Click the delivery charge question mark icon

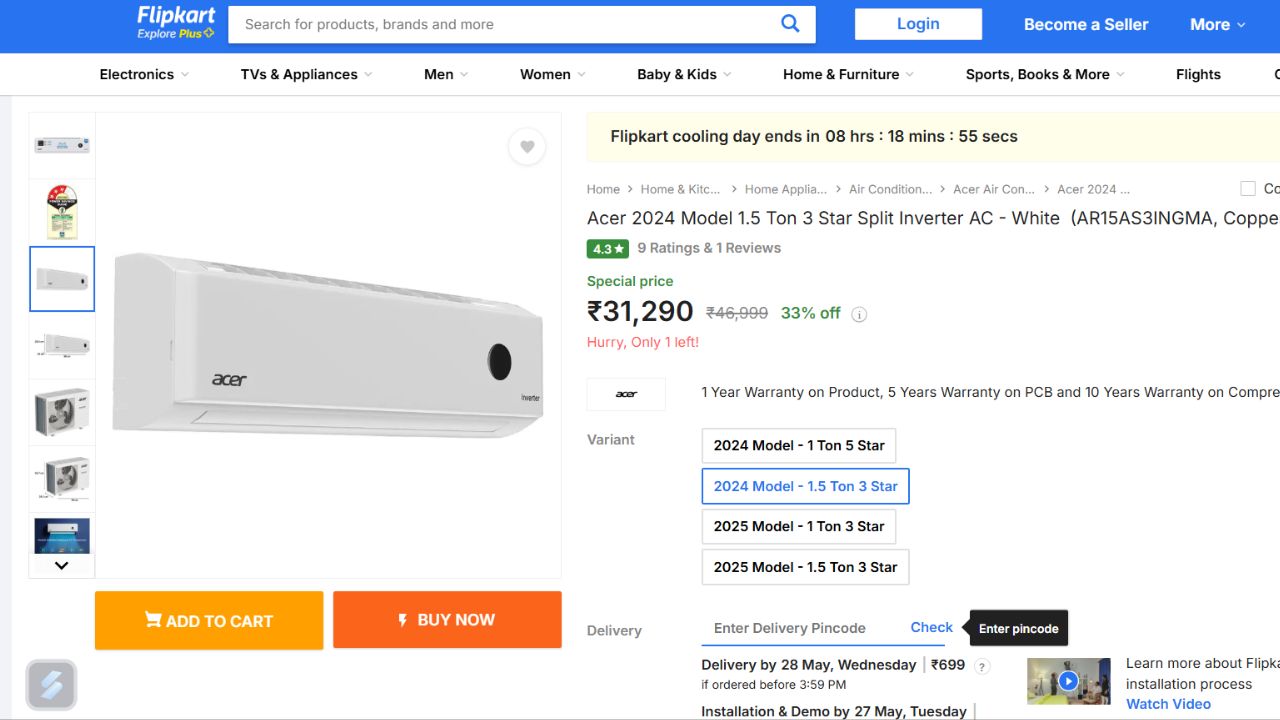[x=982, y=667]
